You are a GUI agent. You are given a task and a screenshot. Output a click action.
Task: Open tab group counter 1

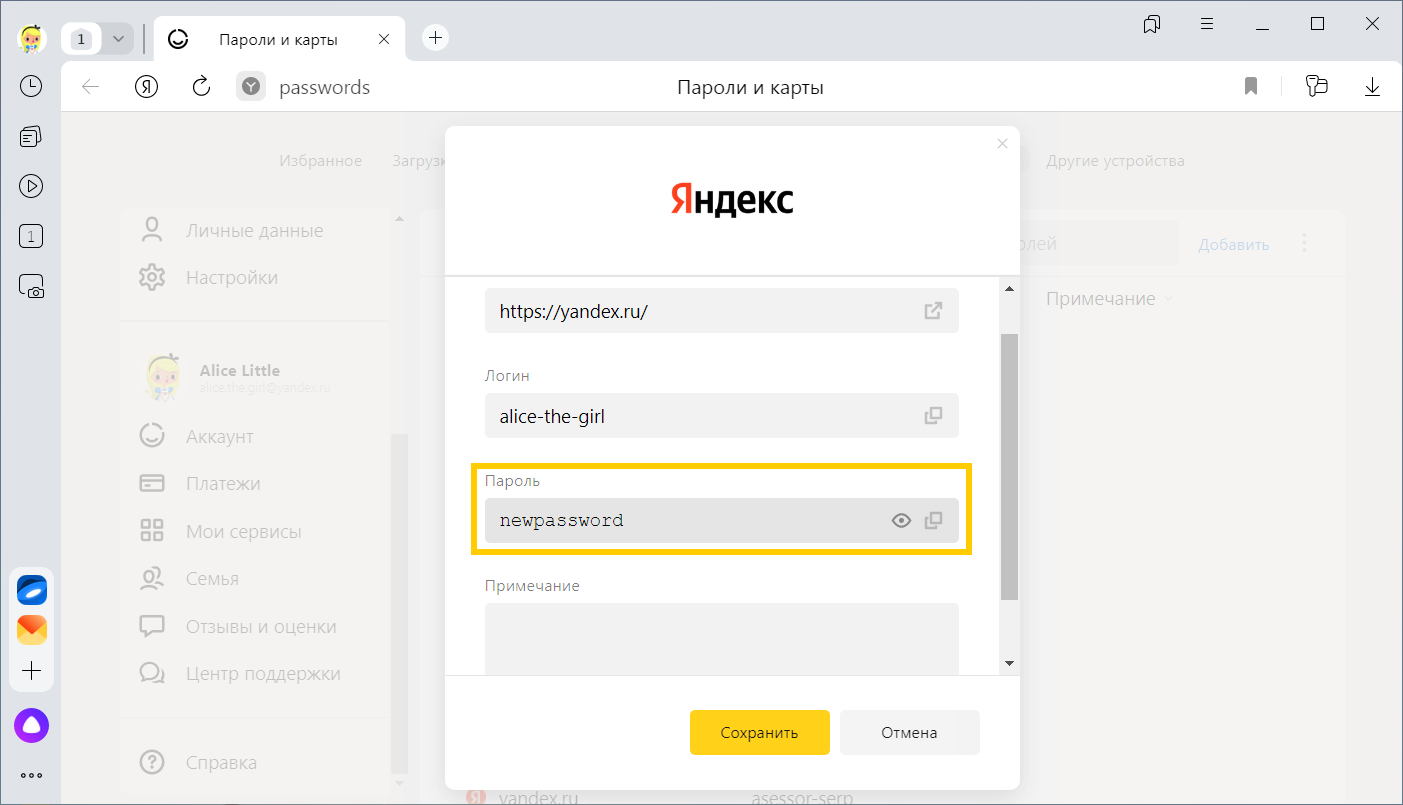point(82,39)
